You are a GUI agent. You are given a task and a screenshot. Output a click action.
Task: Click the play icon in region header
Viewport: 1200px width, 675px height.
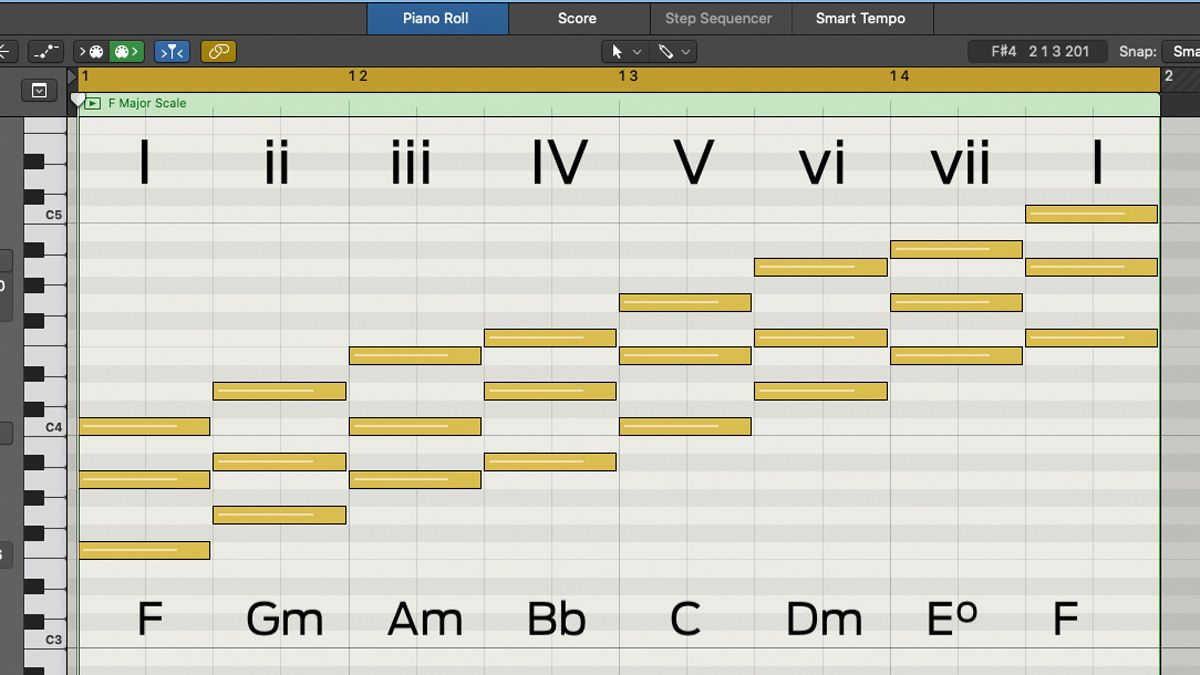(x=92, y=103)
